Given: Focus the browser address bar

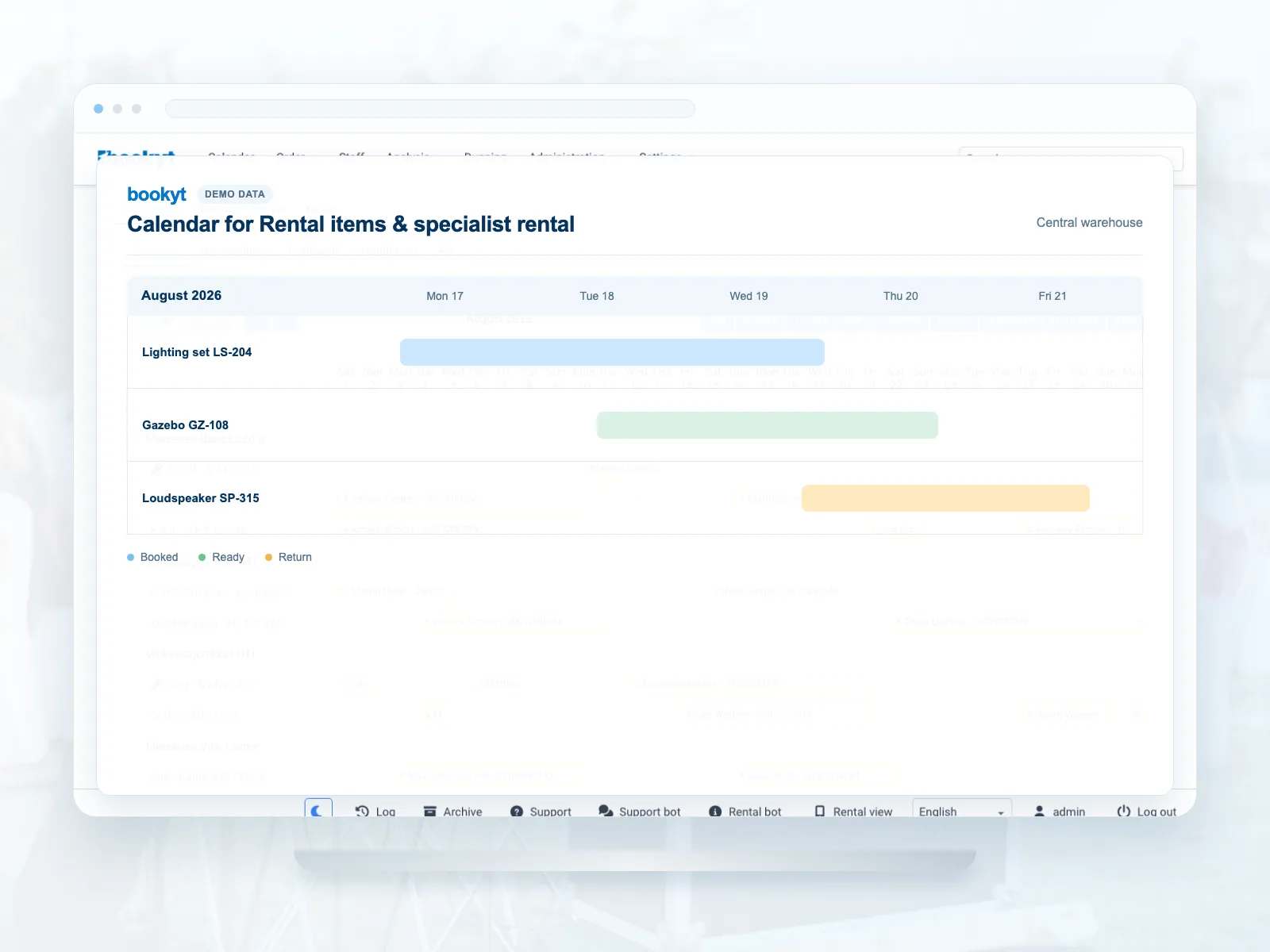Looking at the screenshot, I should click(x=429, y=109).
